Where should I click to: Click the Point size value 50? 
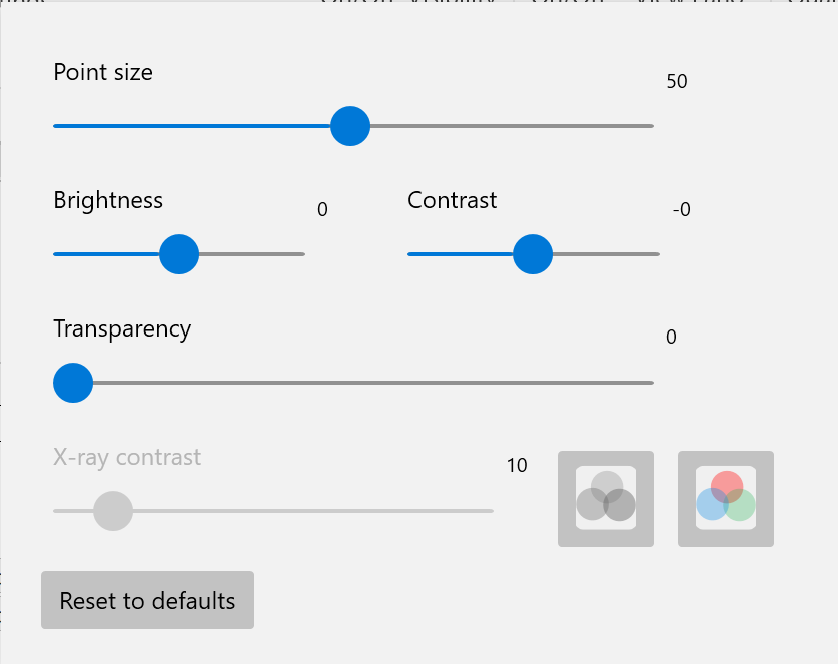tap(677, 82)
